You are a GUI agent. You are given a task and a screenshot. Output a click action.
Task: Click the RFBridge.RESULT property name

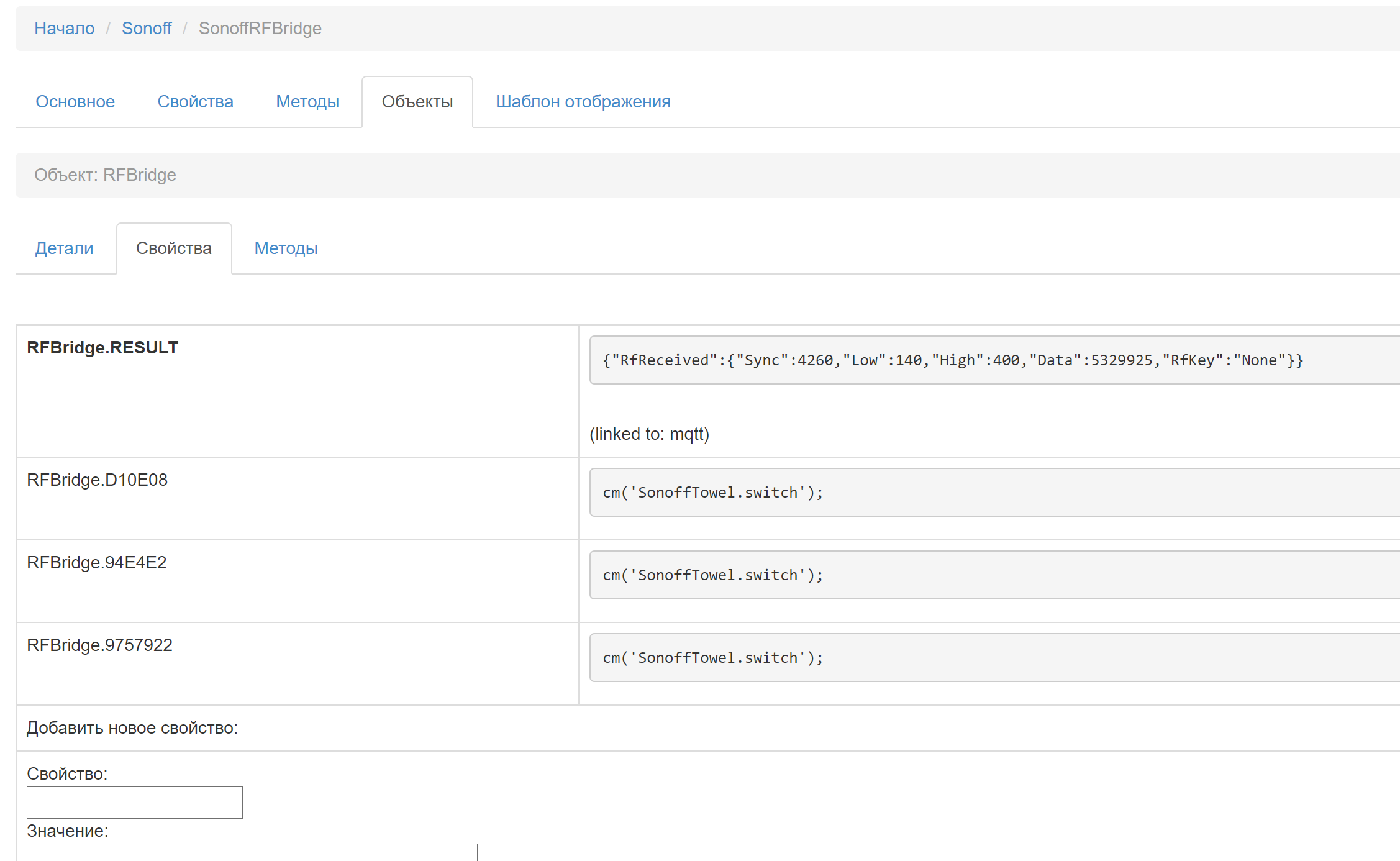pos(102,348)
